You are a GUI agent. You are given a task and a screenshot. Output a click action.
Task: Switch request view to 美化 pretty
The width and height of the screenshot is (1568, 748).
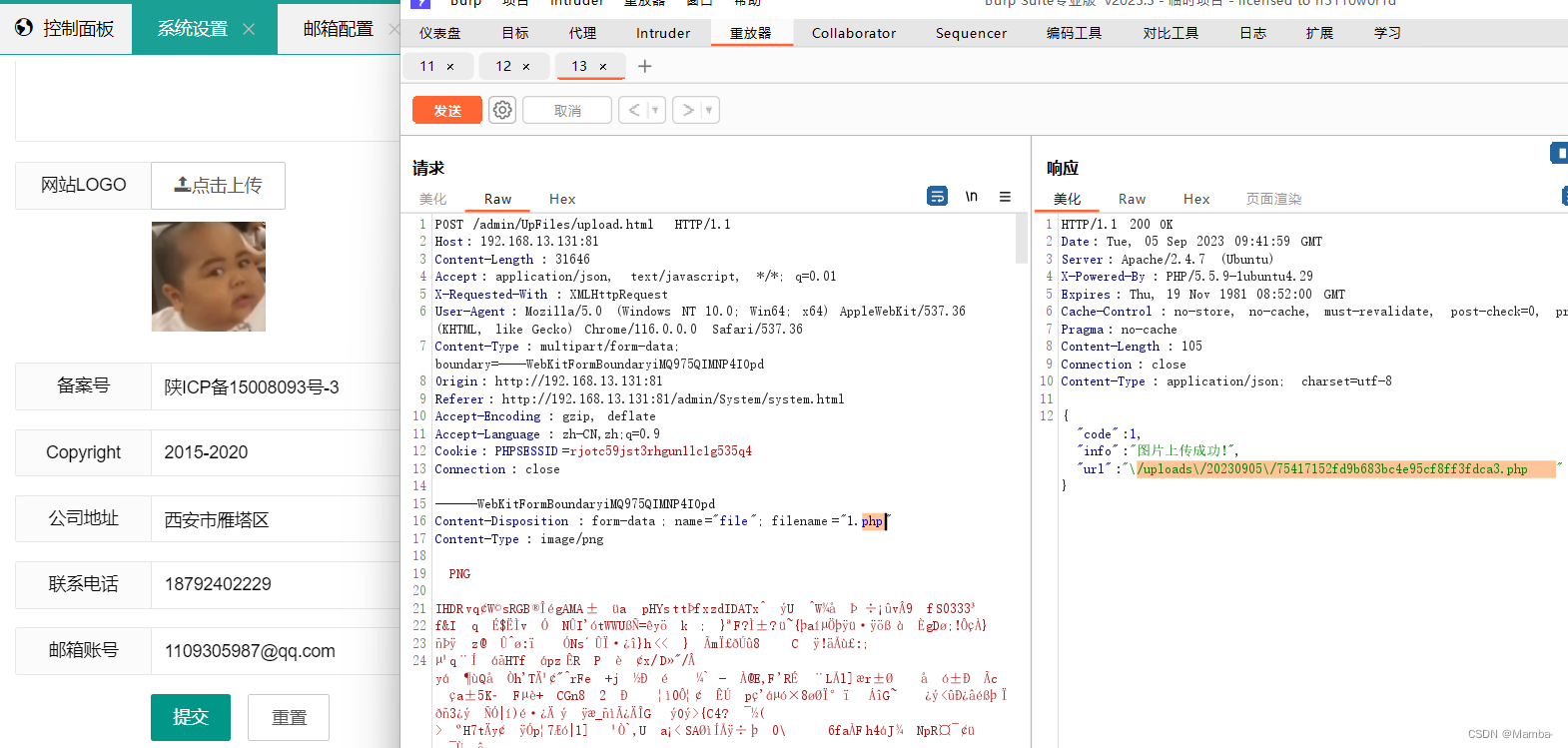point(433,199)
